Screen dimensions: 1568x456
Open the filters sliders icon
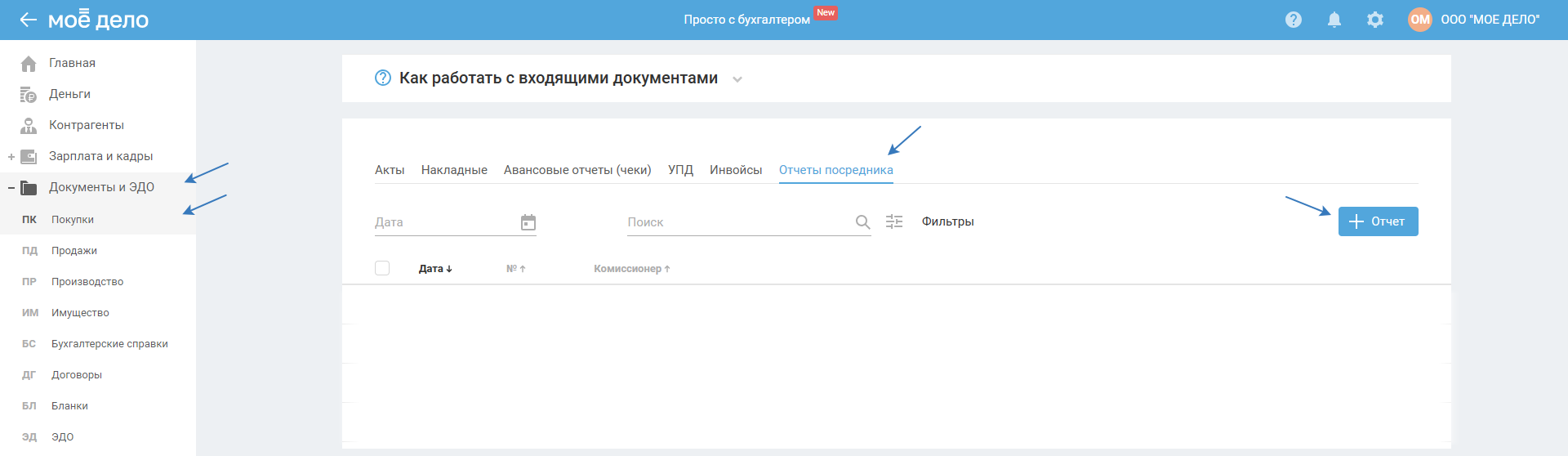[894, 221]
